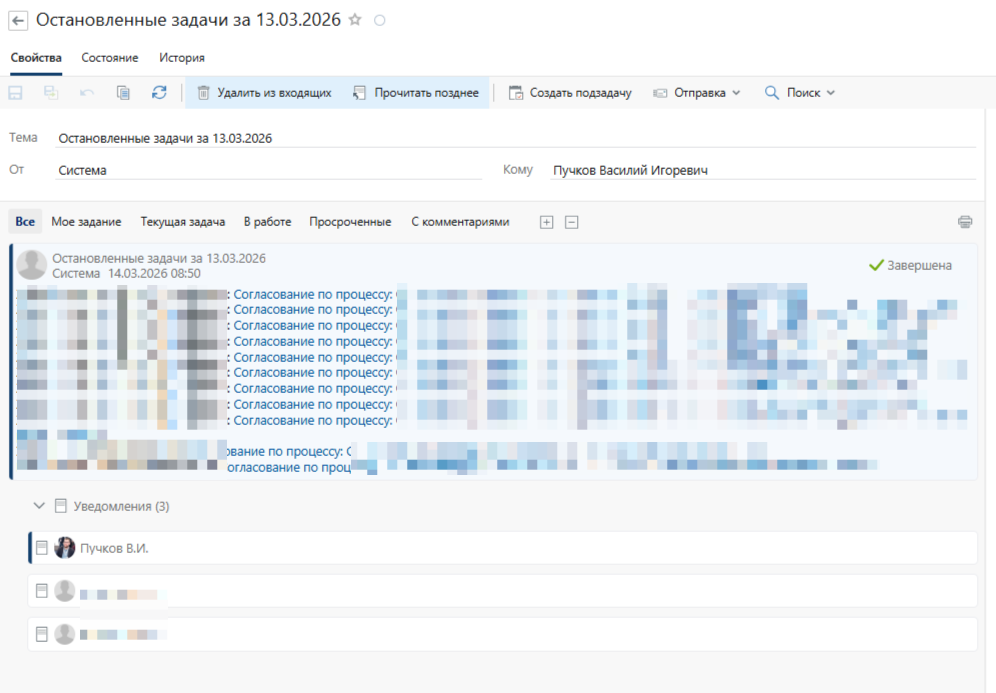Click Удалить из входящих button
The height and width of the screenshot is (693, 996).
tap(263, 93)
